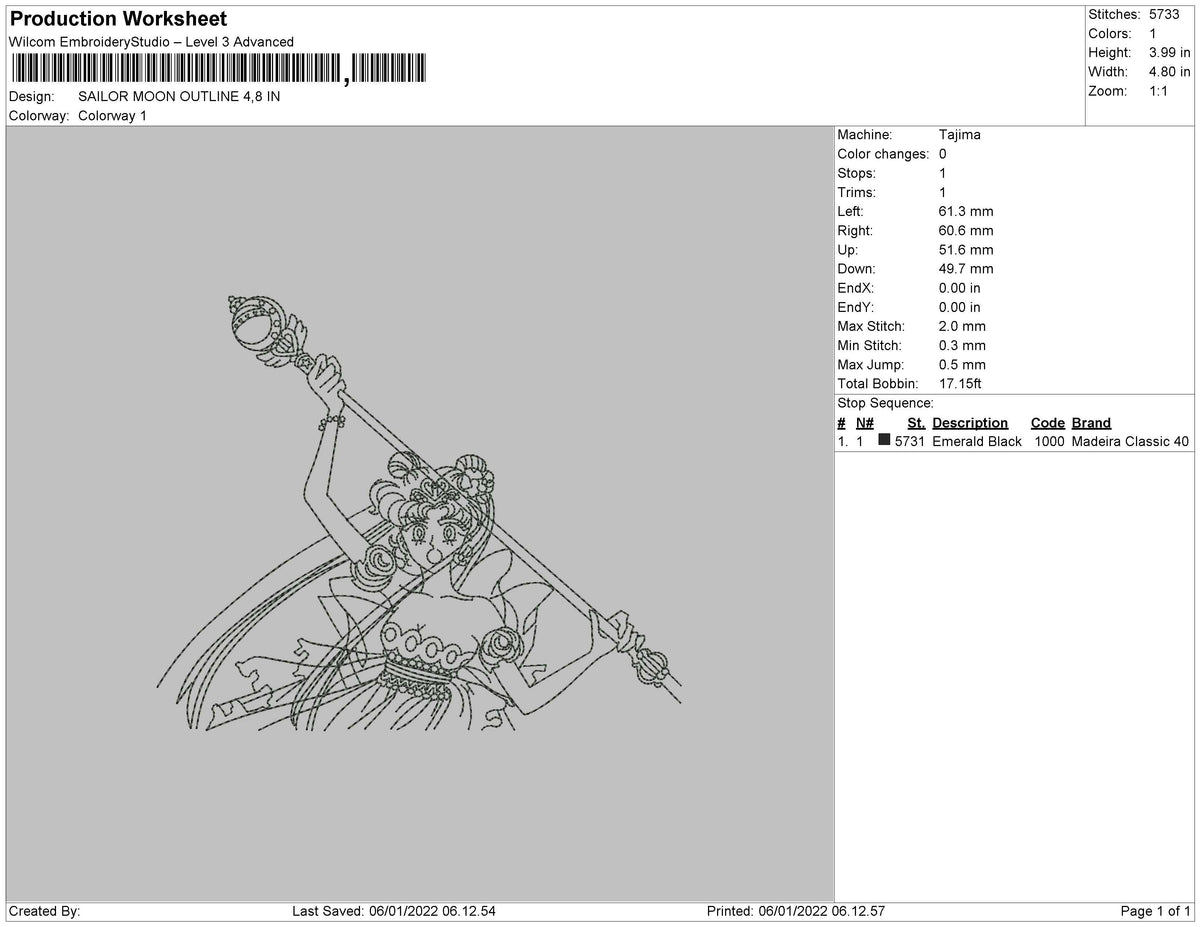Click the Machine value Tajima
The height and width of the screenshot is (927, 1200).
pos(960,135)
